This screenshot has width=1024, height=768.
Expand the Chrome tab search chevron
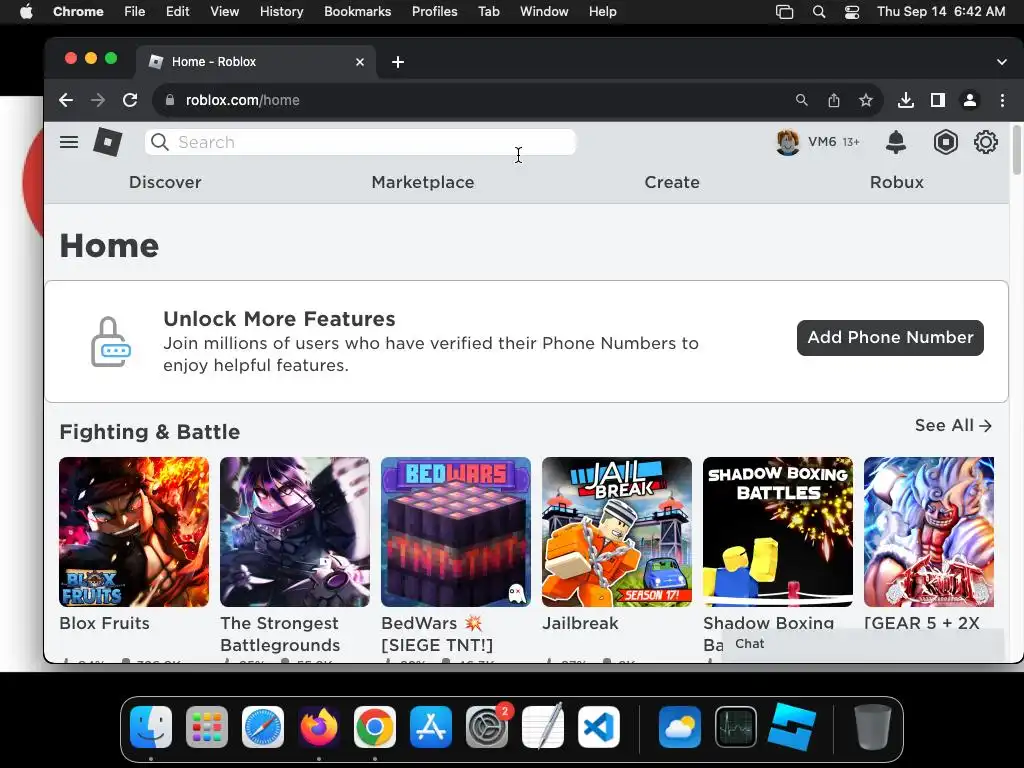pos(1002,62)
